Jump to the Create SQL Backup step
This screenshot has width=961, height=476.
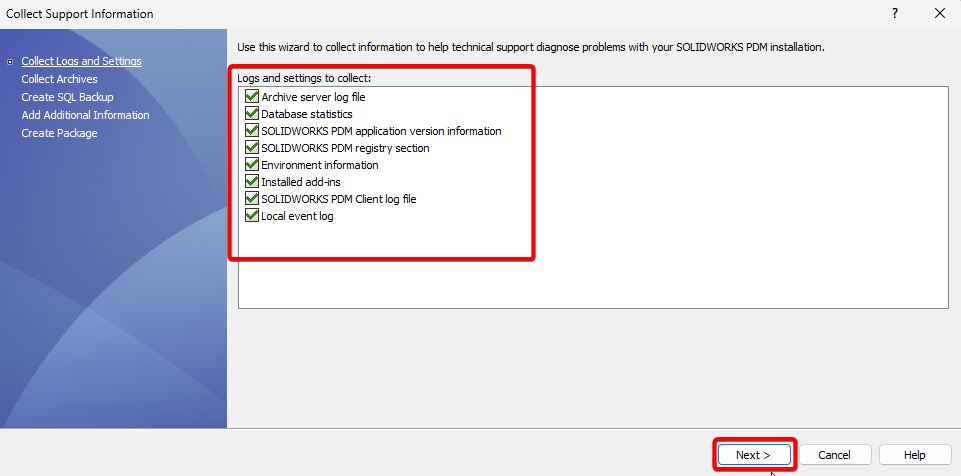(x=67, y=97)
